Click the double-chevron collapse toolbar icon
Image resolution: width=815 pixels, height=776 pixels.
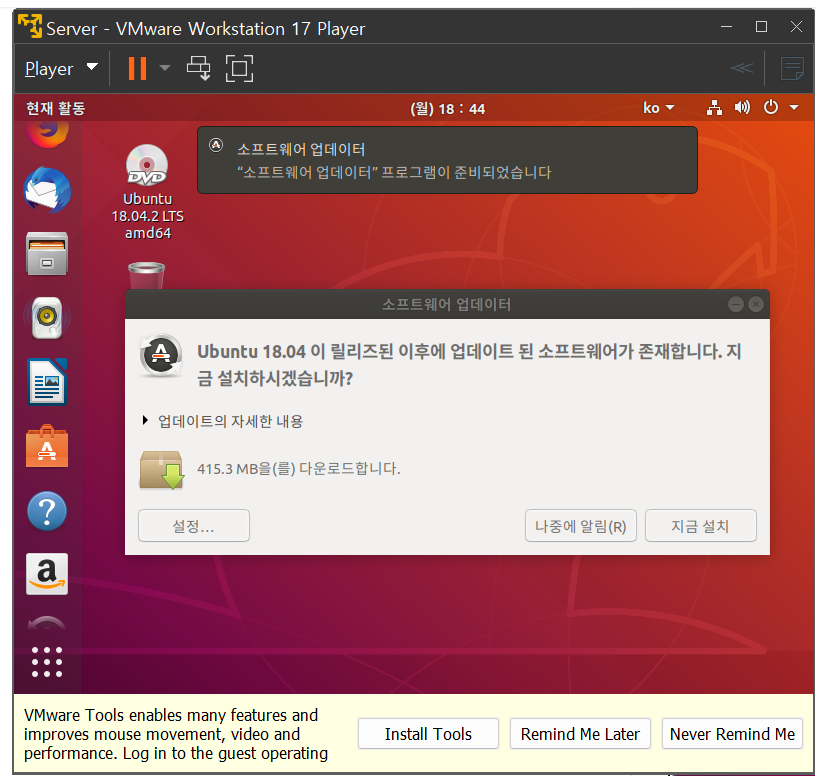(x=742, y=68)
